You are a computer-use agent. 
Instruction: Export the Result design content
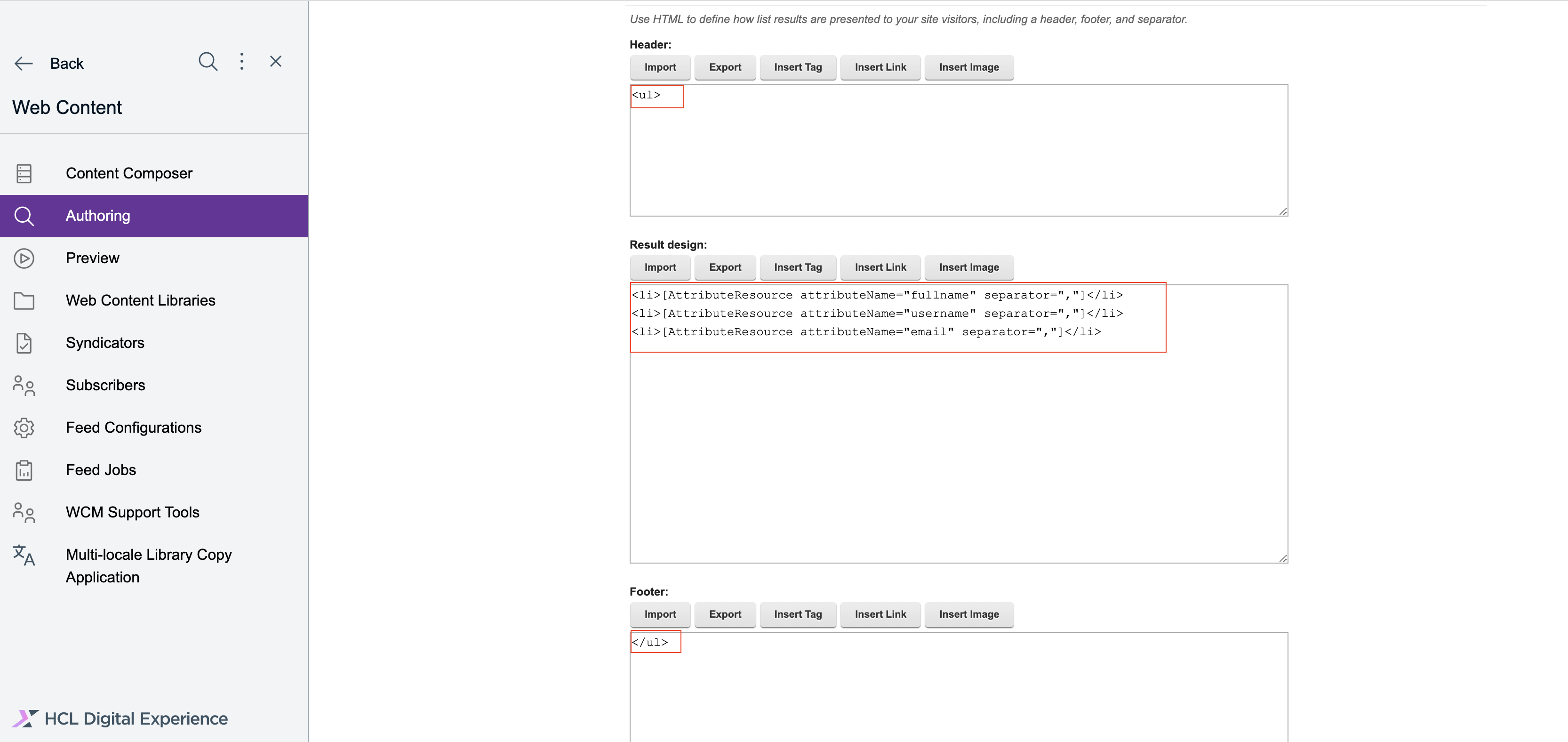coord(725,267)
